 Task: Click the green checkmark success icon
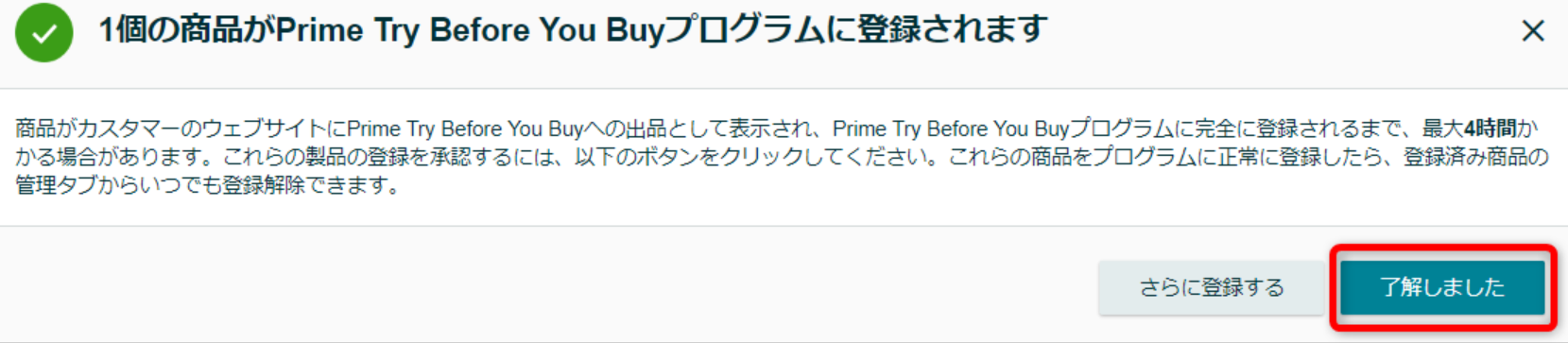(x=43, y=32)
